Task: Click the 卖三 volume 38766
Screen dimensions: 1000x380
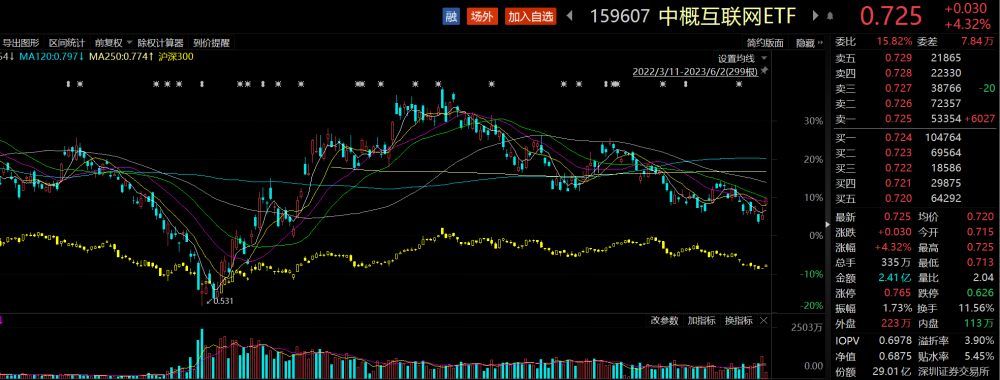Action: tap(947, 89)
